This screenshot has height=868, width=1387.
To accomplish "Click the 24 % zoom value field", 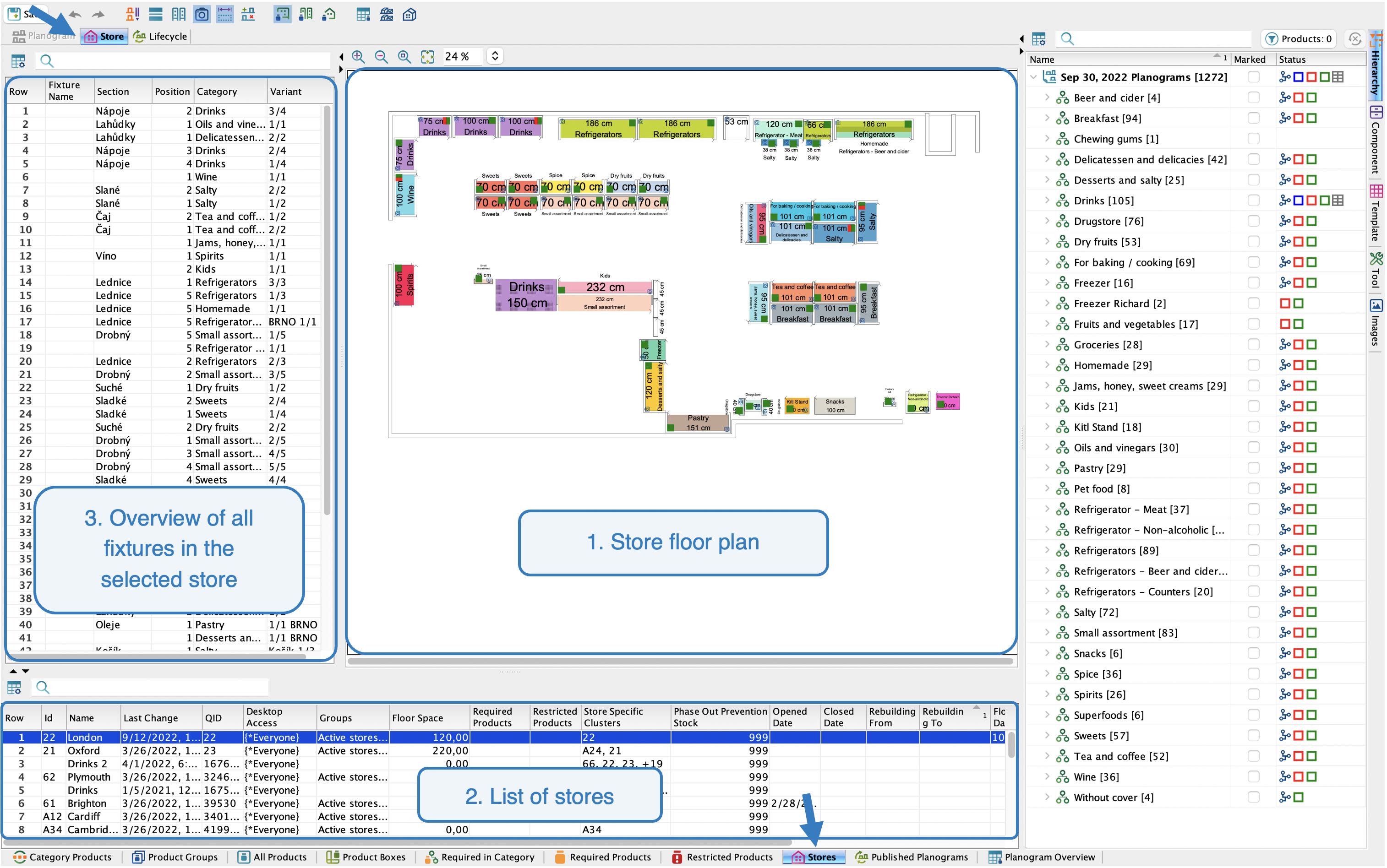I will click(x=461, y=56).
